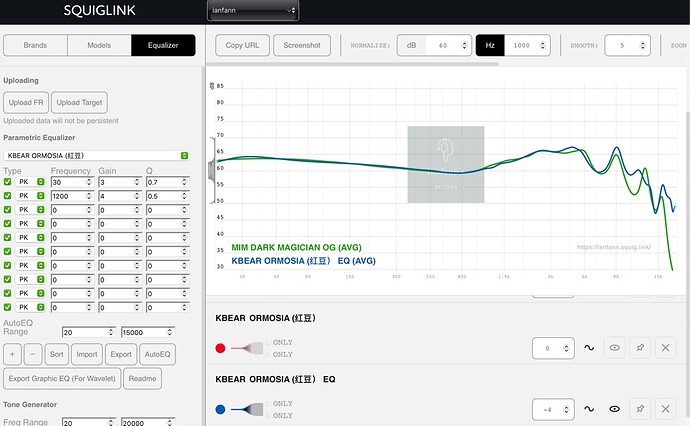Toggle the eighth PK filter checkbox
This screenshot has height=426, width=690.
point(7,279)
